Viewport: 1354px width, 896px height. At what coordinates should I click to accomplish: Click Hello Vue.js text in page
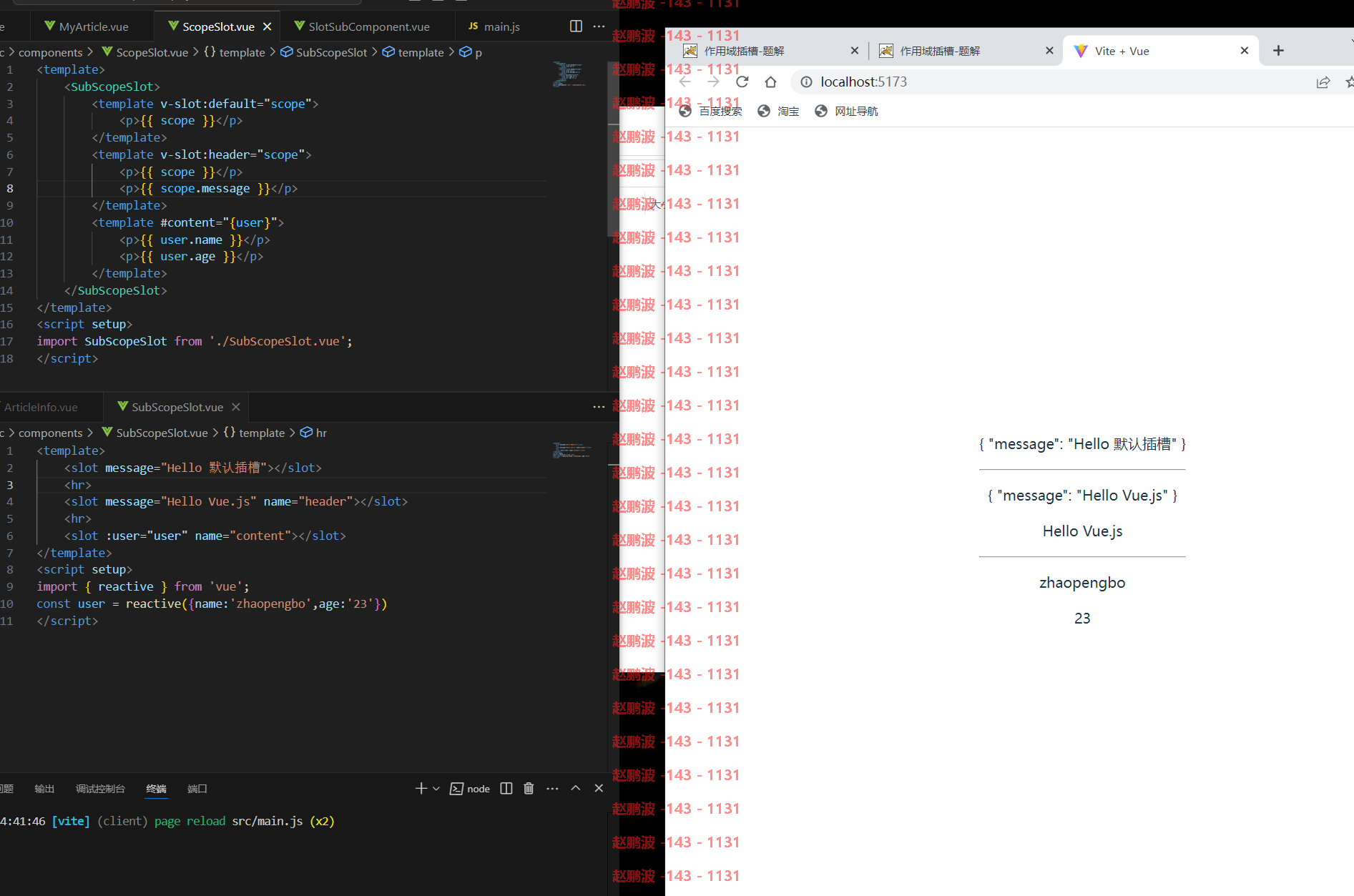click(1082, 531)
